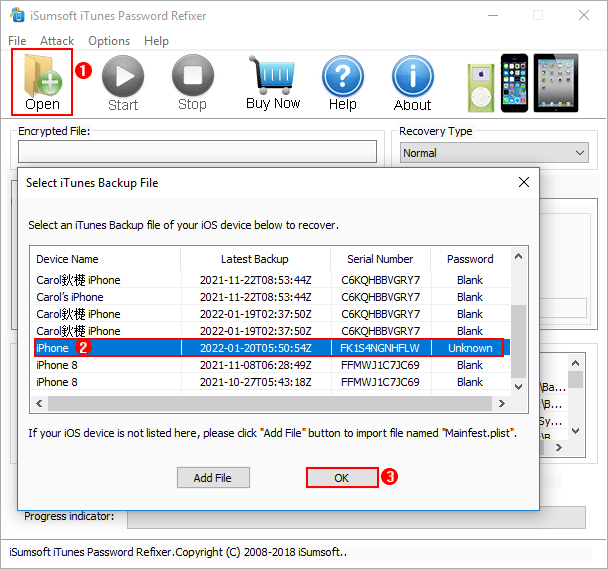This screenshot has height=569, width=608.
Task: Open the File menu
Action: click(17, 41)
